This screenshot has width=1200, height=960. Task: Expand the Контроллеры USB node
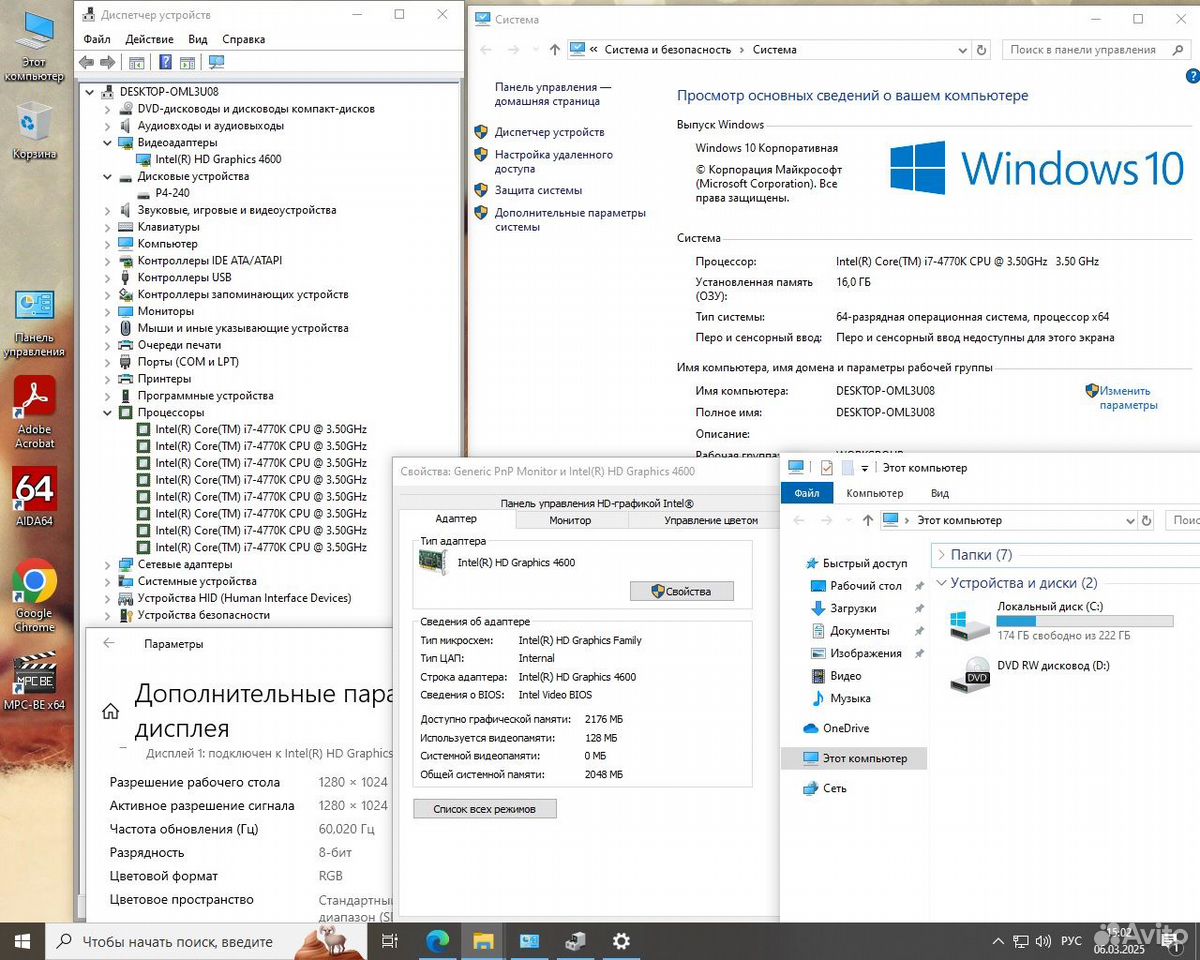107,278
